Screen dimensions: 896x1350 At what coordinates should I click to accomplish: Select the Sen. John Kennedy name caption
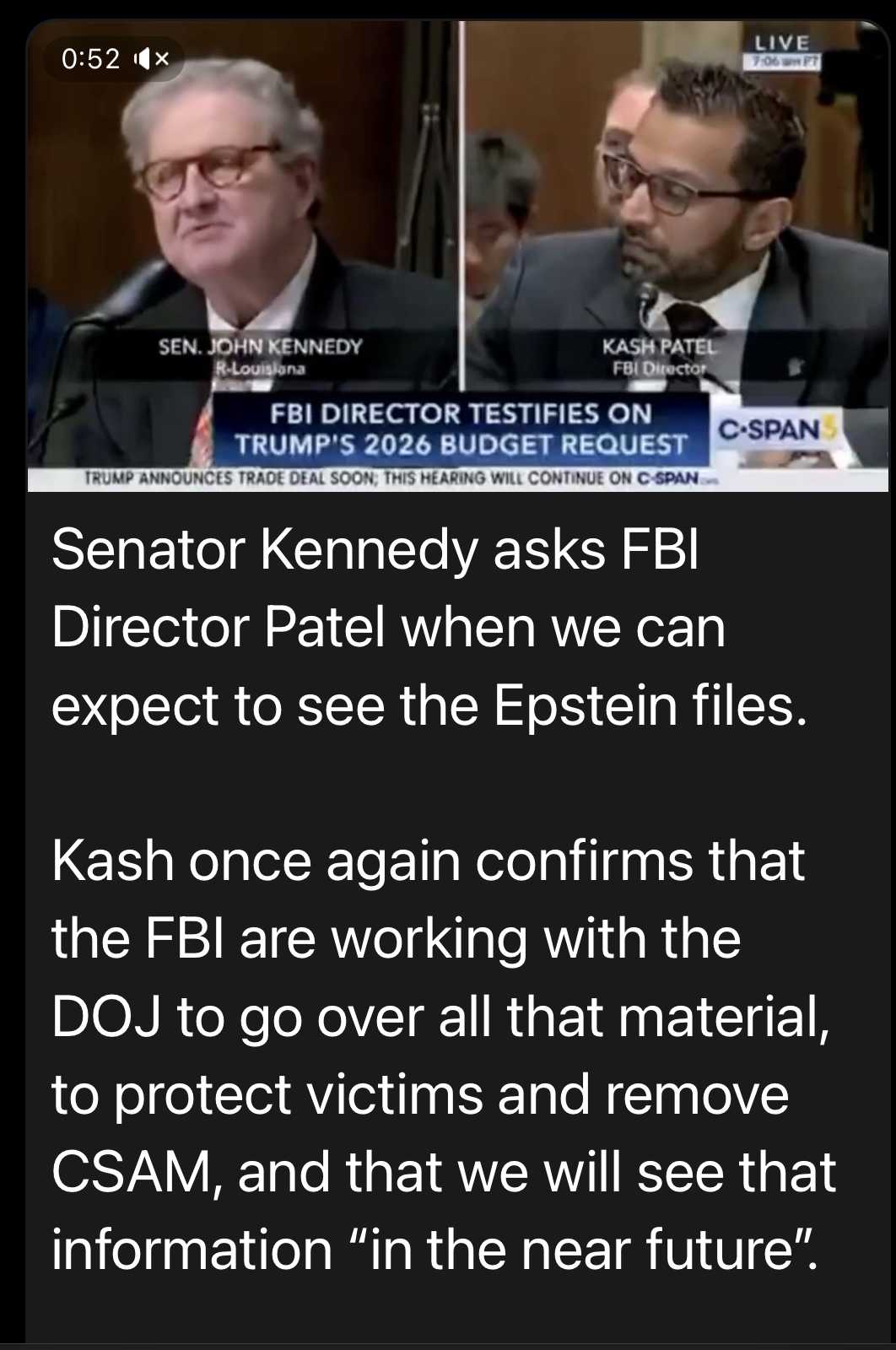point(260,347)
